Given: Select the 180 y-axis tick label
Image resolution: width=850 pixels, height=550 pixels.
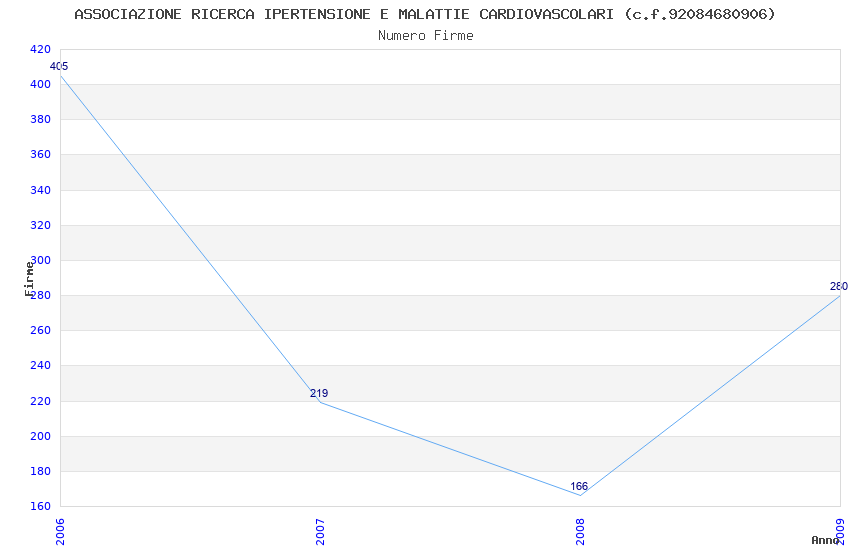Looking at the screenshot, I should tap(41, 471).
